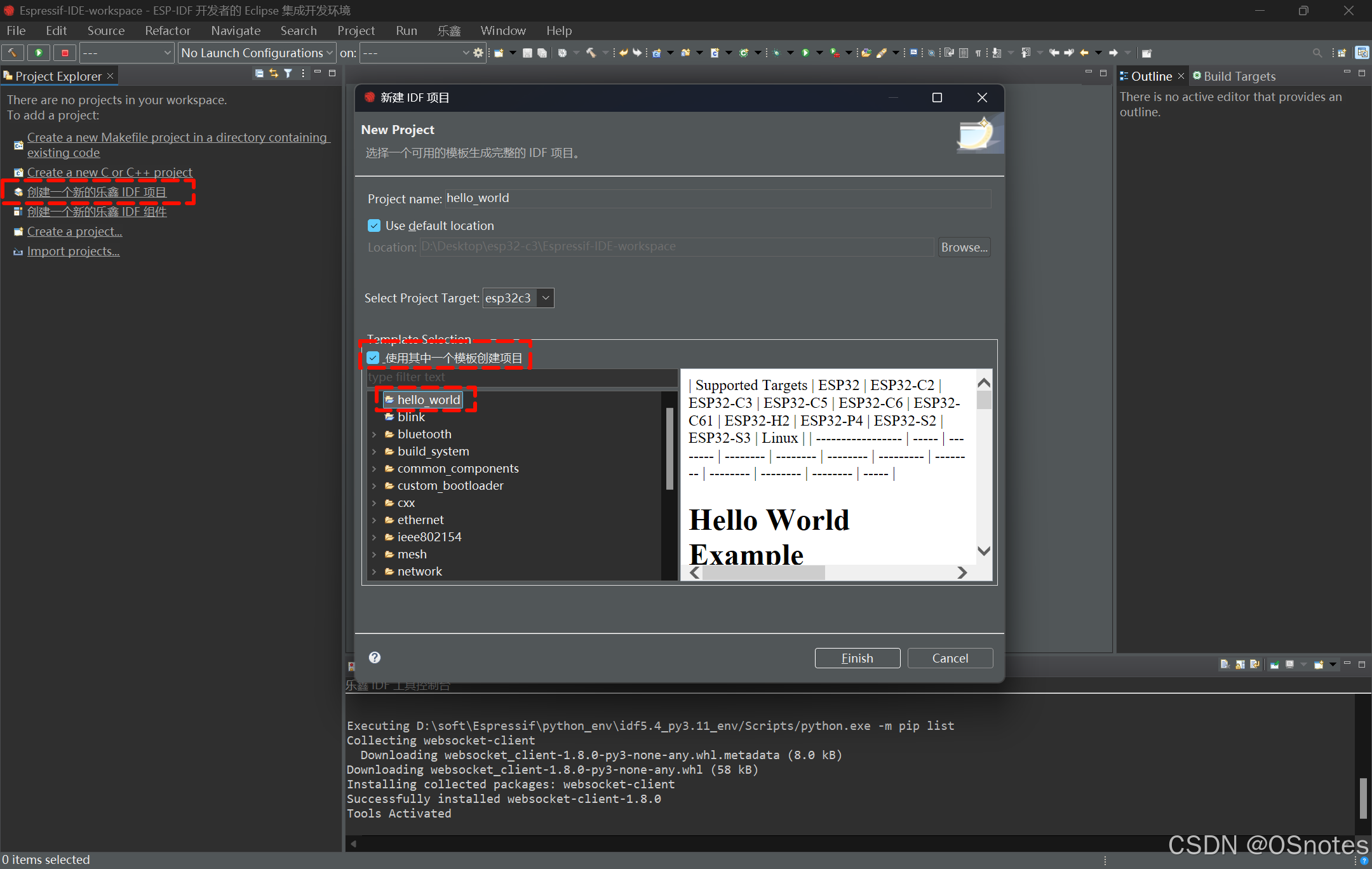Click the launch target gear settings icon
Image resolution: width=1372 pixels, height=869 pixels.
(x=478, y=53)
